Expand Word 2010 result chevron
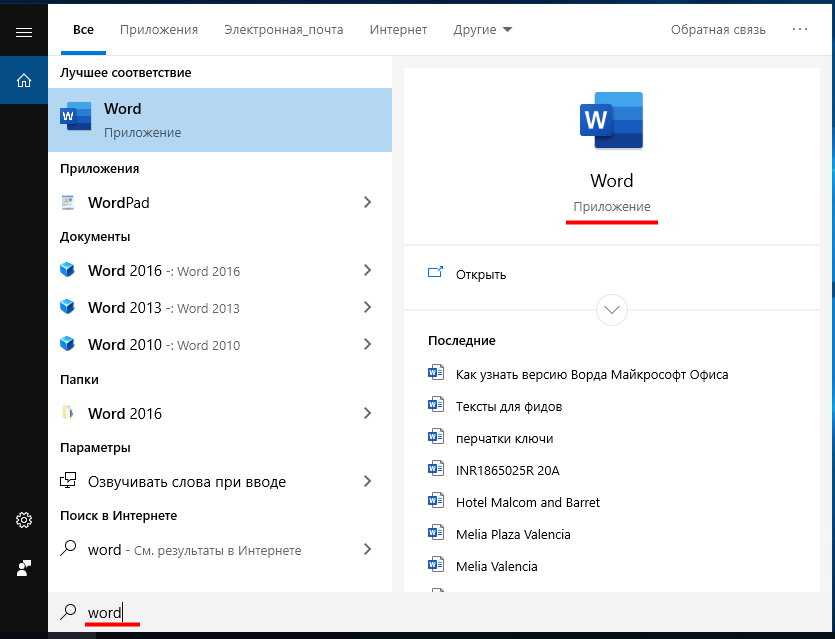The height and width of the screenshot is (639, 835). 367,345
